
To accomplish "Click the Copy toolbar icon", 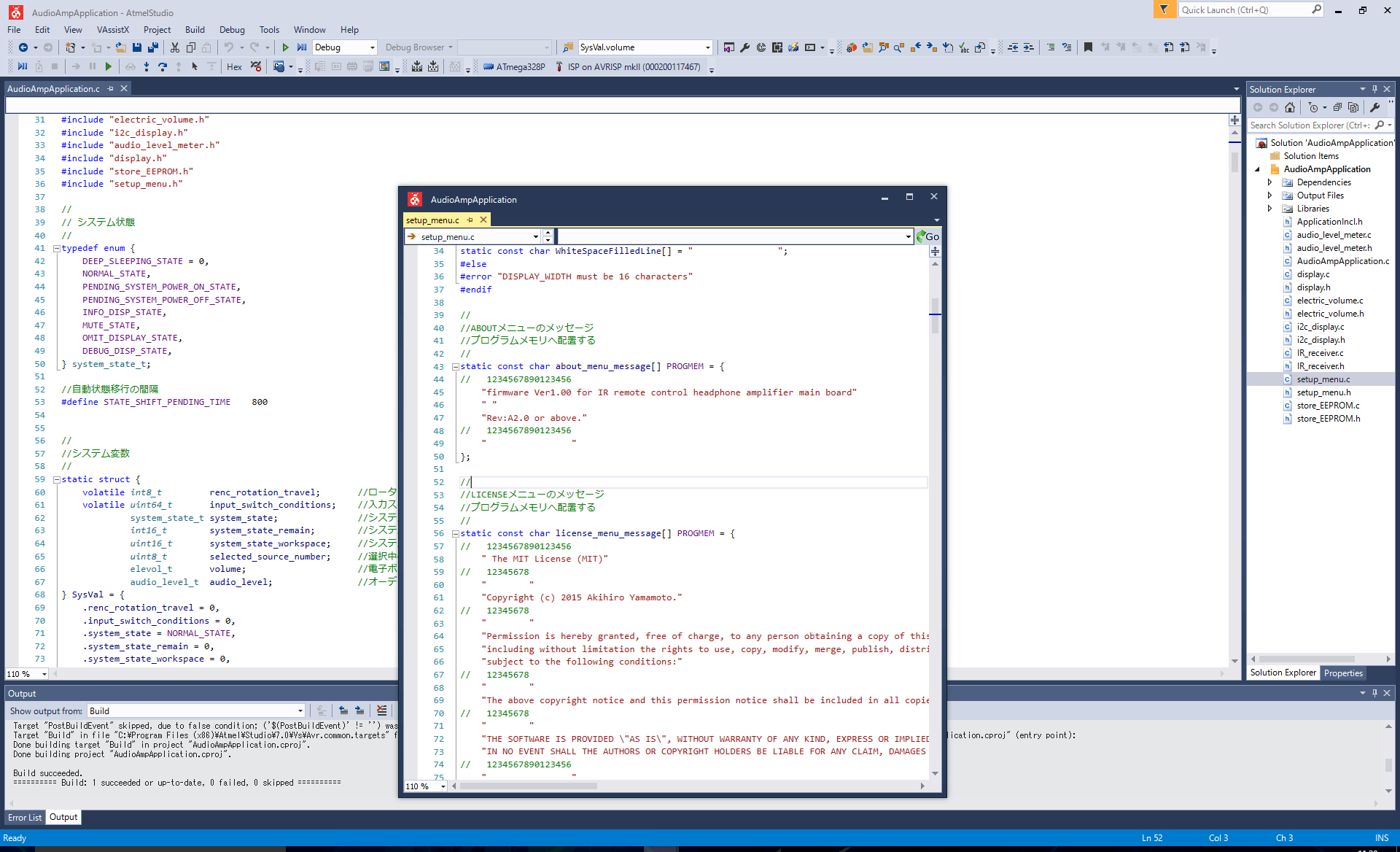I will (x=191, y=47).
